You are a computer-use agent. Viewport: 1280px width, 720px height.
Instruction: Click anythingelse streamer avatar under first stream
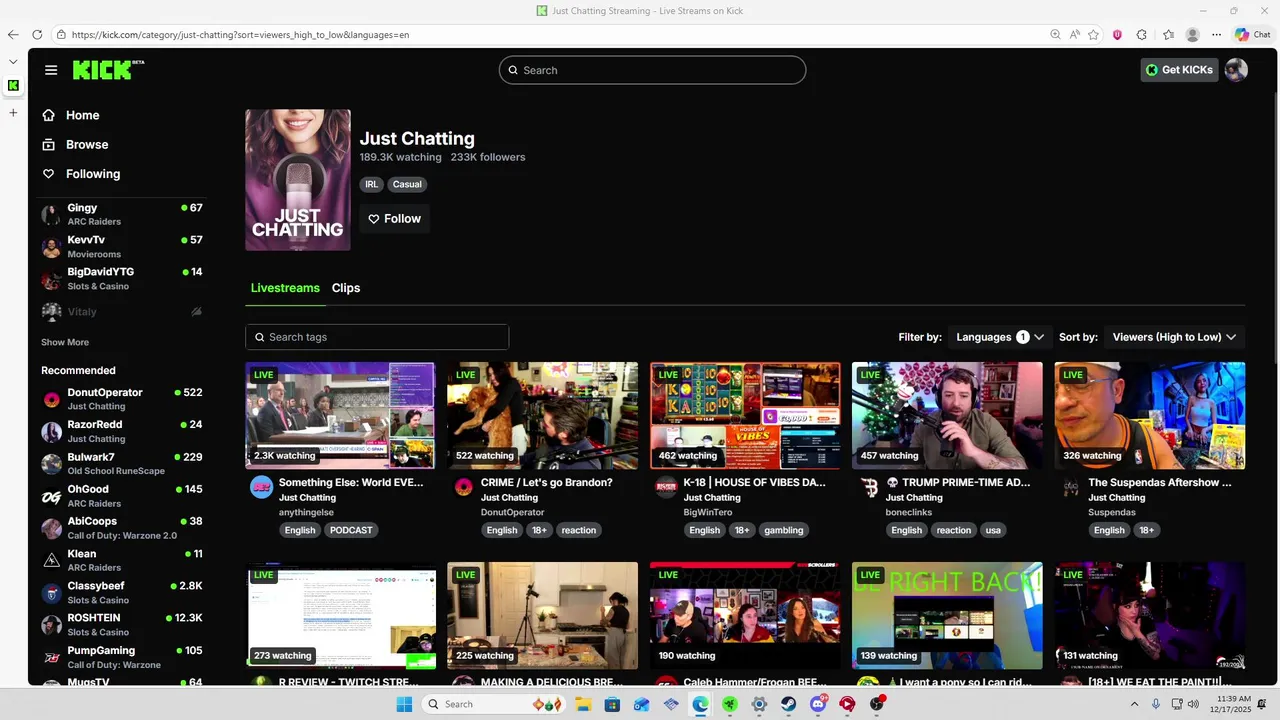coord(261,487)
